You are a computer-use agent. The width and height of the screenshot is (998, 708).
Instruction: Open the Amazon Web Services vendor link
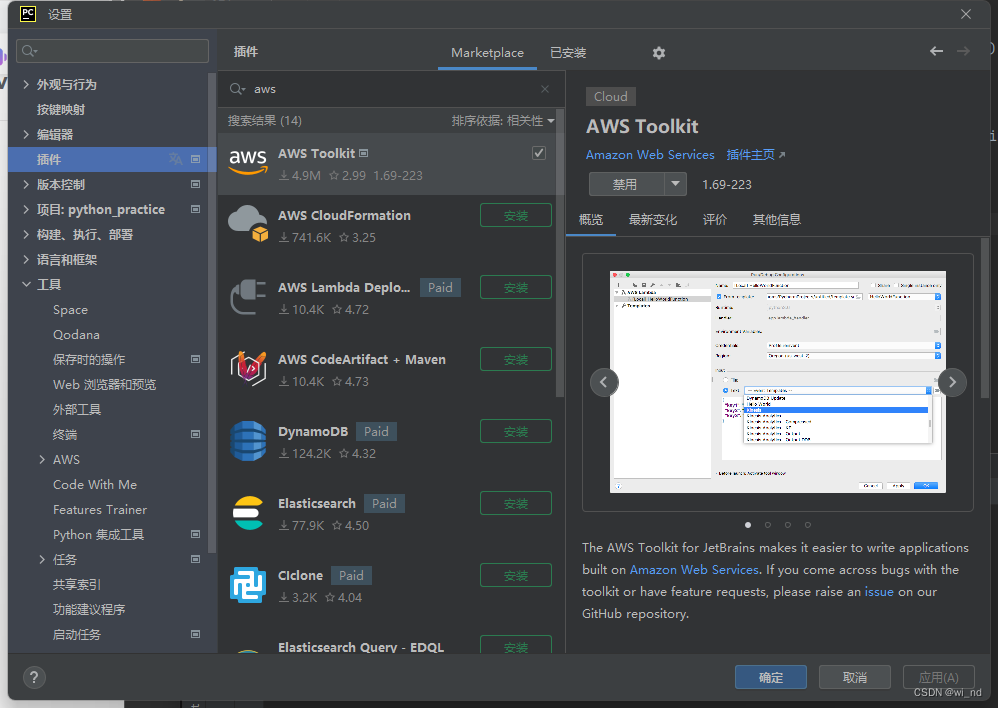point(650,155)
